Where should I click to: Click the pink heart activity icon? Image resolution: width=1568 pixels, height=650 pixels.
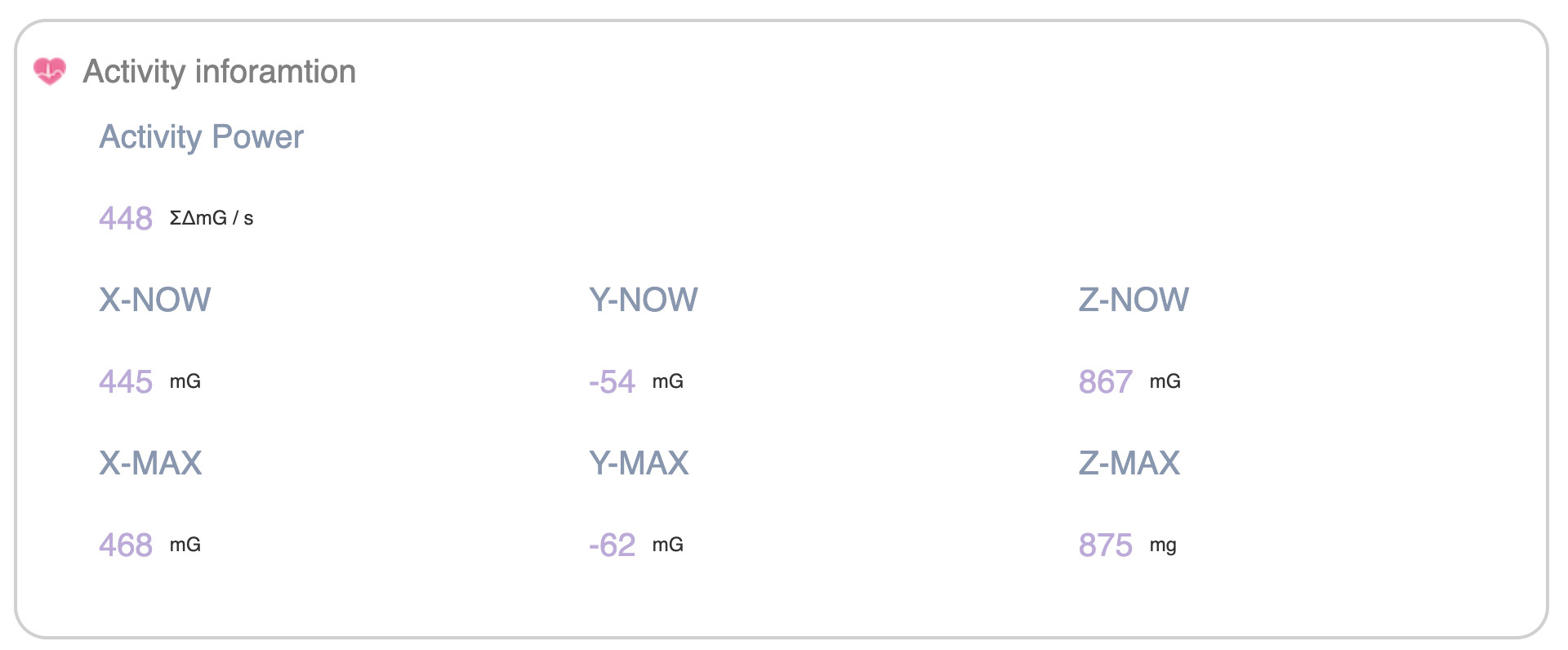[50, 72]
